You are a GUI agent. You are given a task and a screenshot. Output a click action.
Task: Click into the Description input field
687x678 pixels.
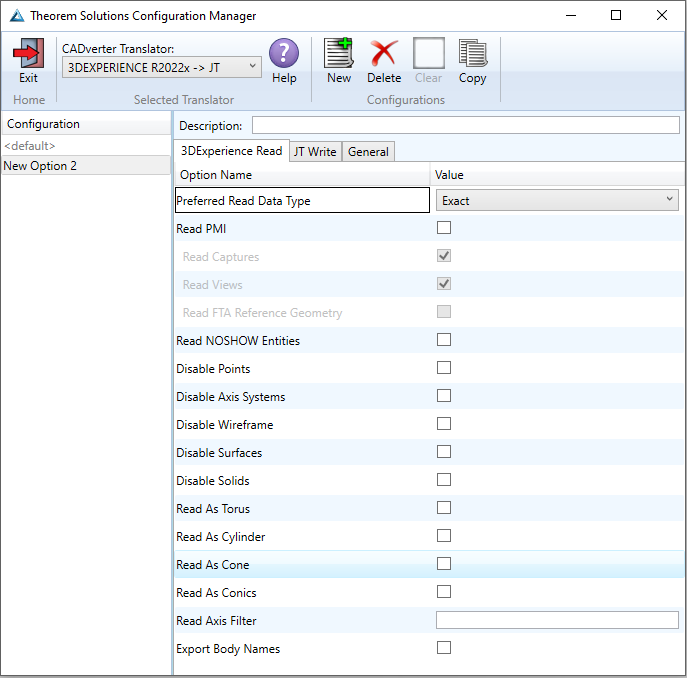coord(465,125)
